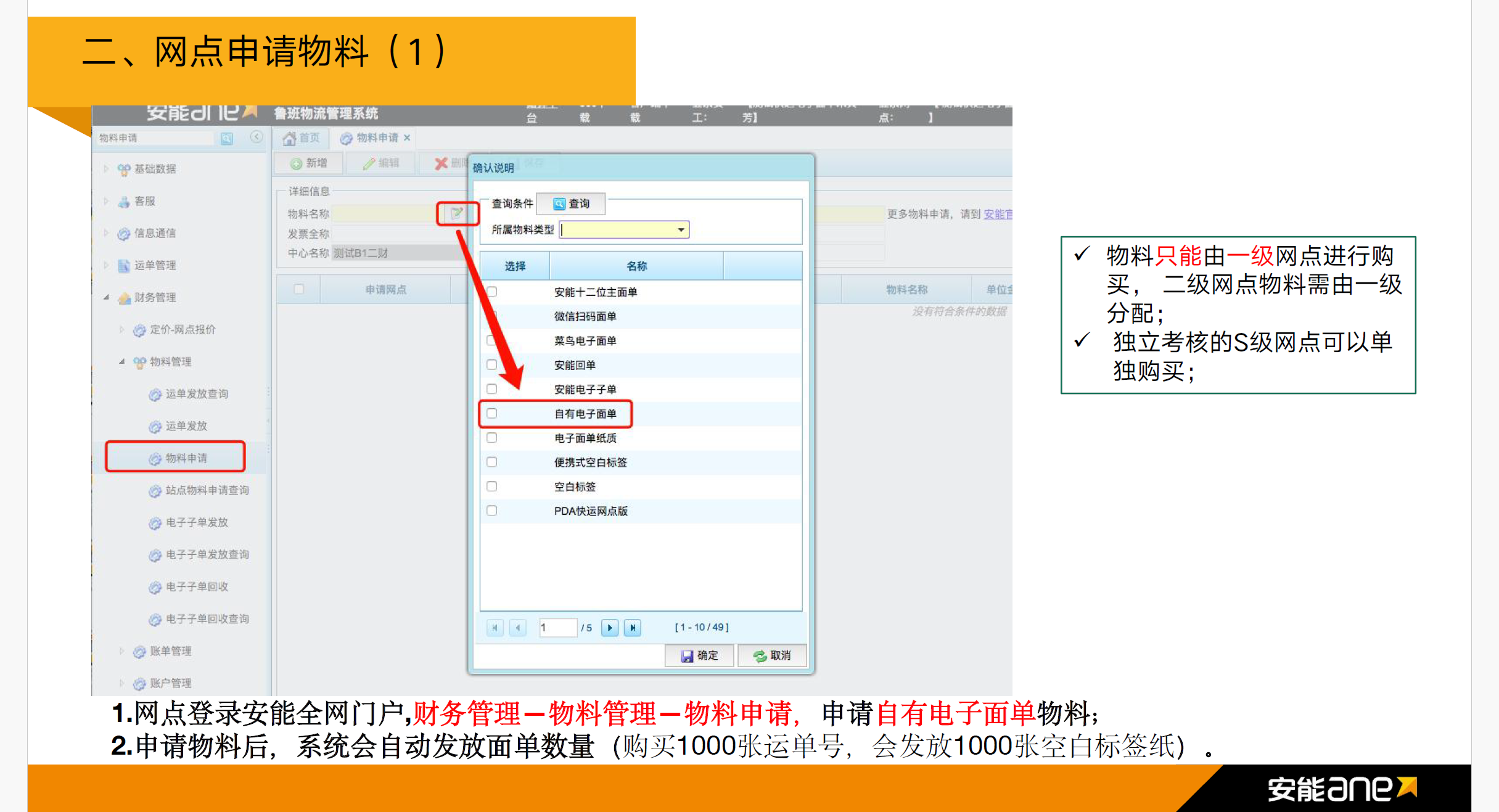Expand the 基础数据 tree node
The width and height of the screenshot is (1499, 812).
(x=107, y=169)
